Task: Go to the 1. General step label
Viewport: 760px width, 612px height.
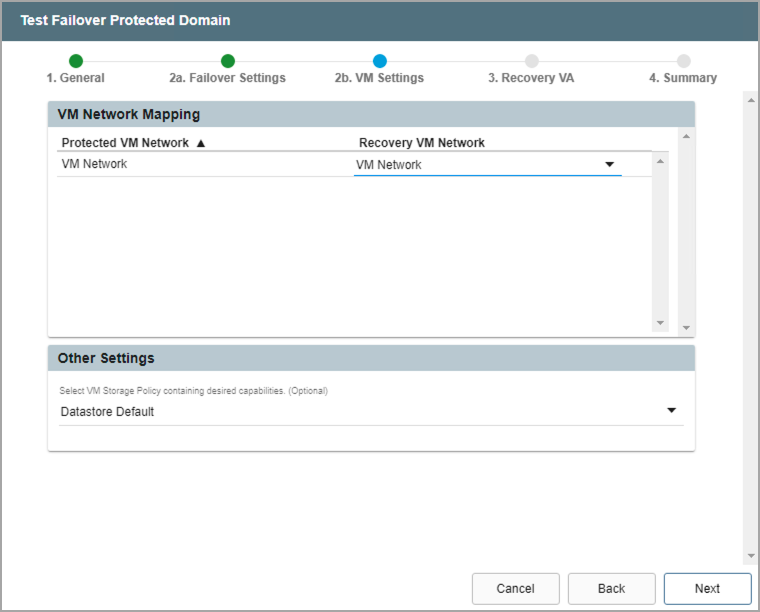Action: (x=76, y=78)
